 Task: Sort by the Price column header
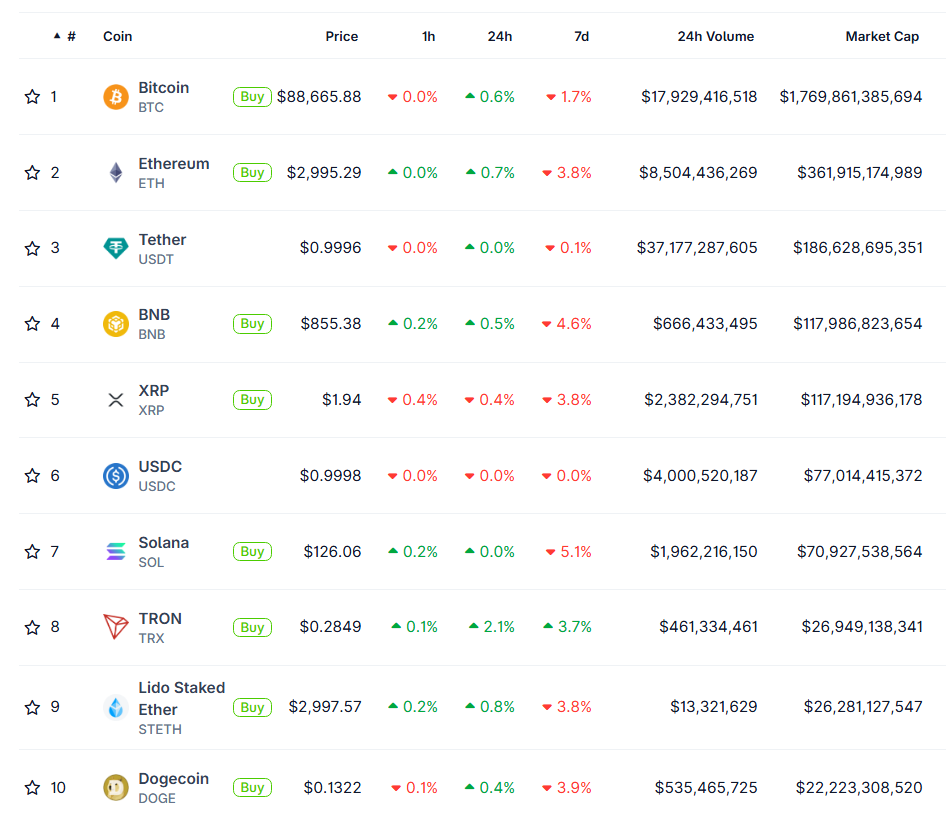tap(341, 37)
